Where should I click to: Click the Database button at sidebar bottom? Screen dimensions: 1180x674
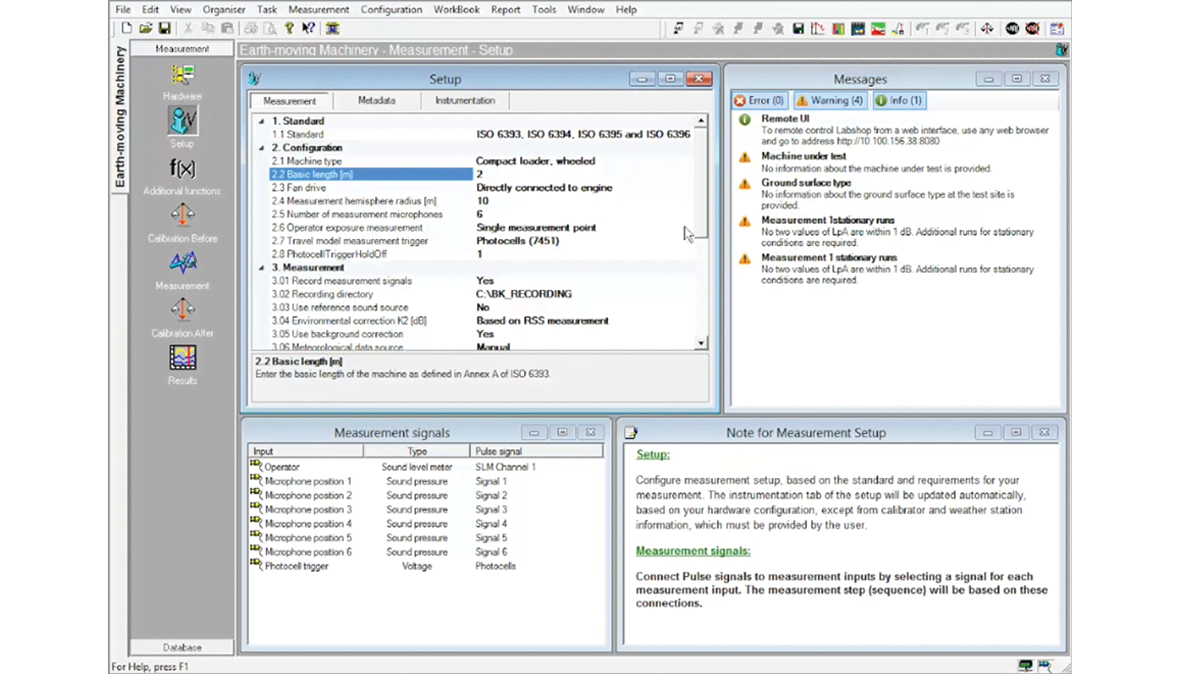(x=182, y=647)
